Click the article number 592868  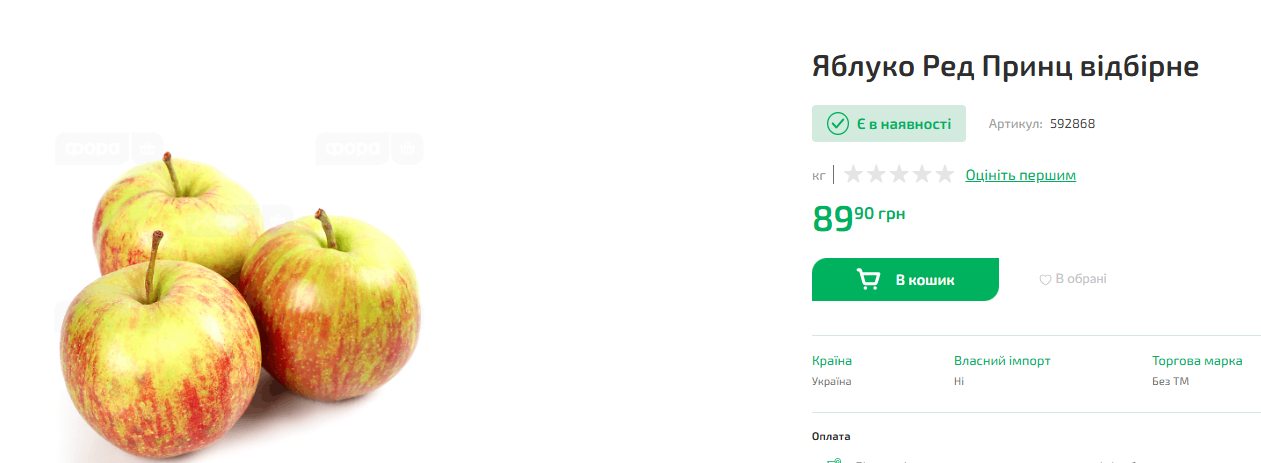click(x=1073, y=124)
